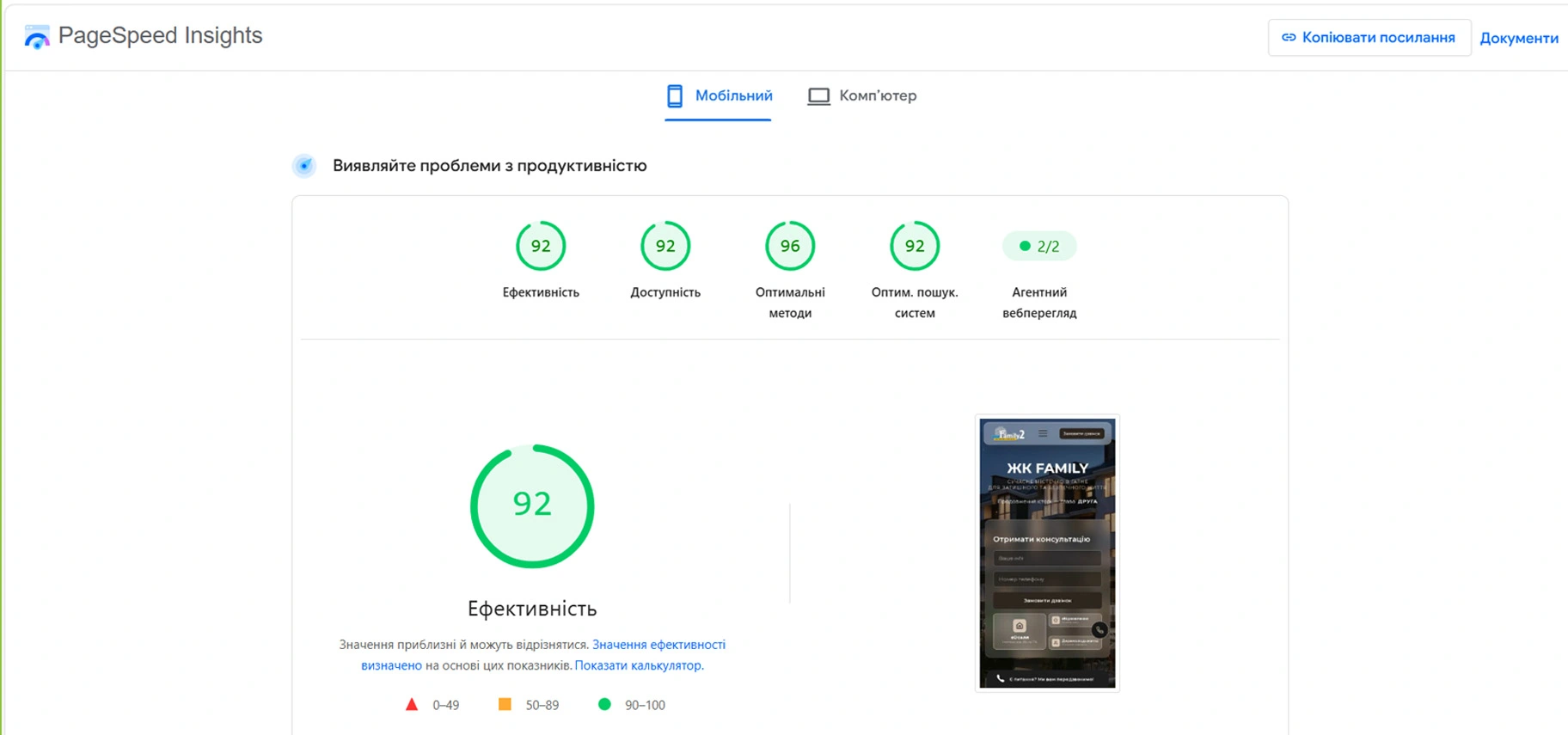
Task: Click the Ефективність label under top gauge
Action: click(541, 292)
